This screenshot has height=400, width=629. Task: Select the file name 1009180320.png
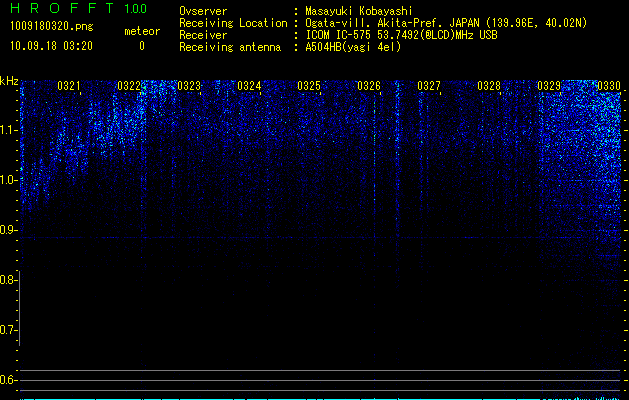(52, 27)
